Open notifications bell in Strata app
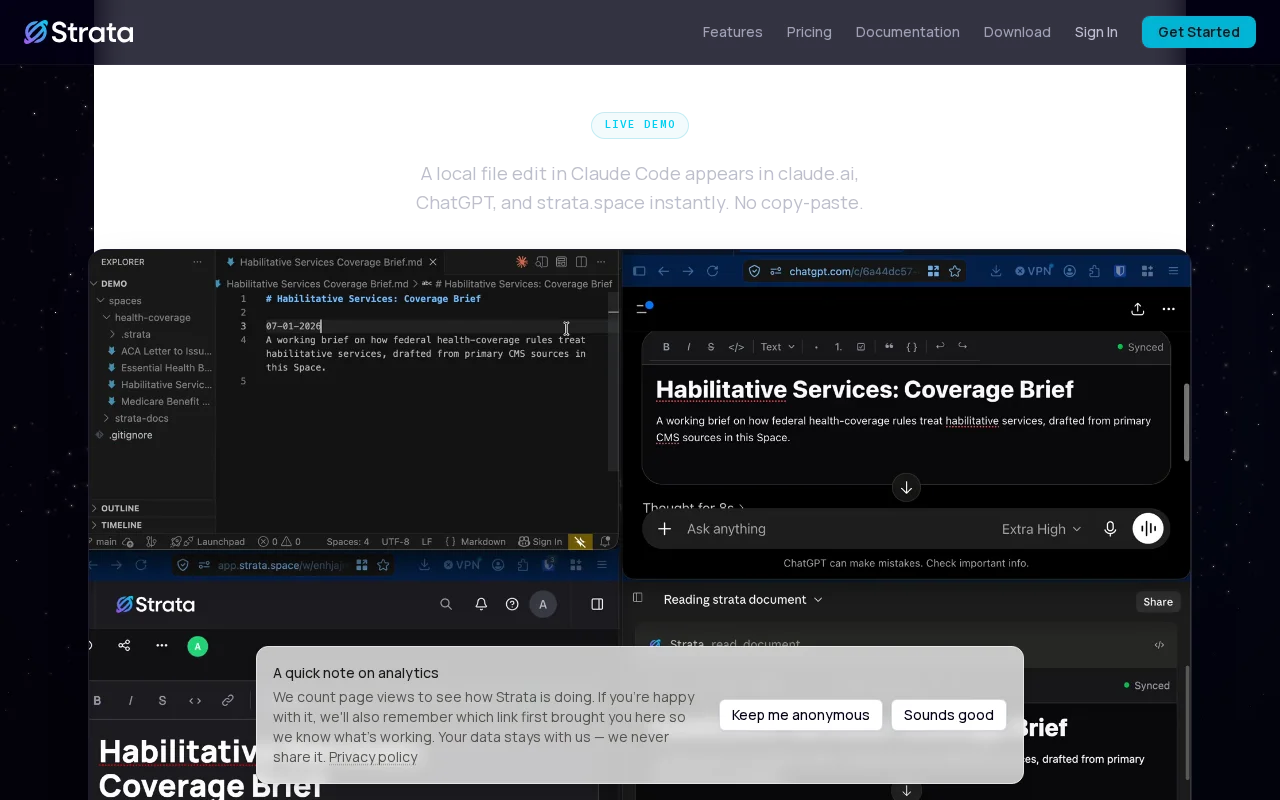Screen dimensions: 1280x800 pos(481,604)
